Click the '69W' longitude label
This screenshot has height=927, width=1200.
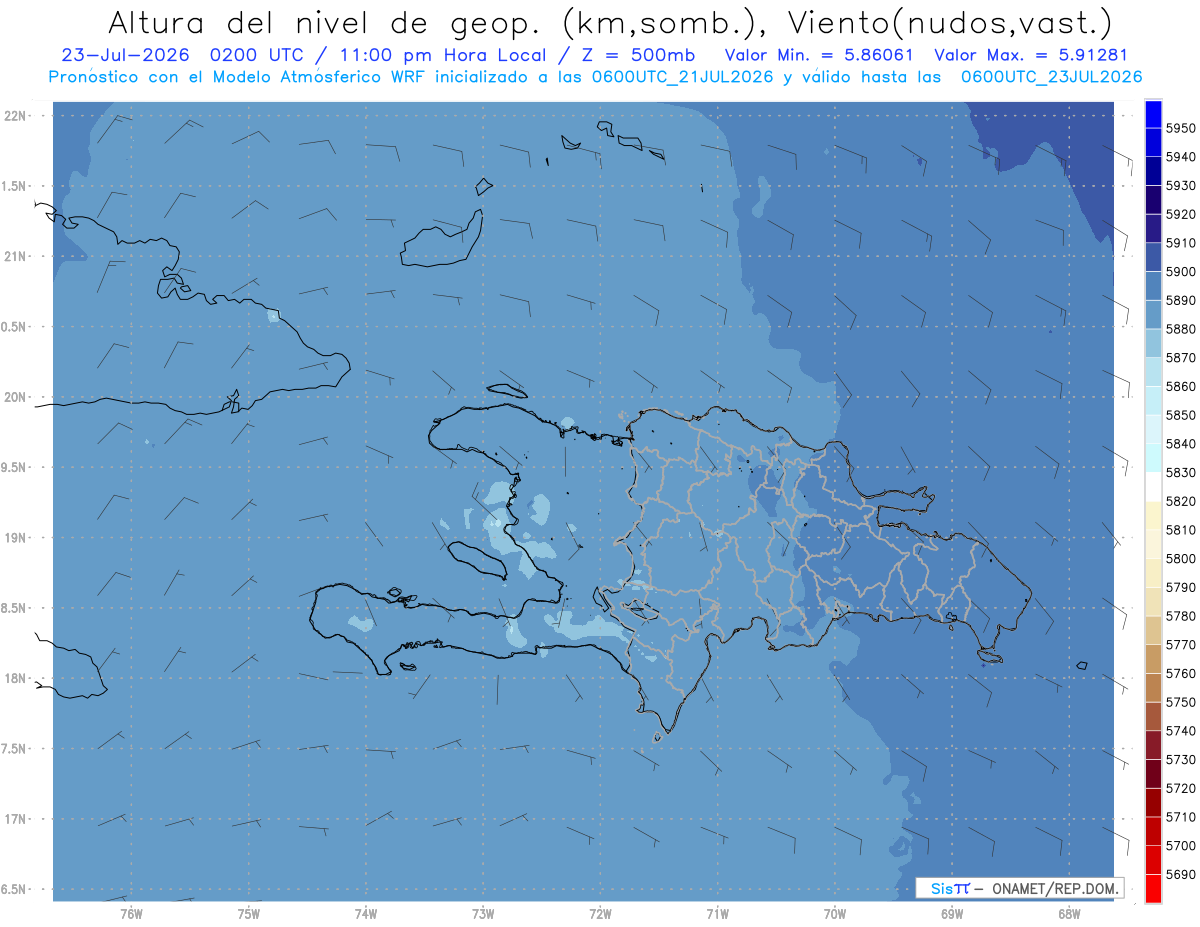click(x=952, y=913)
